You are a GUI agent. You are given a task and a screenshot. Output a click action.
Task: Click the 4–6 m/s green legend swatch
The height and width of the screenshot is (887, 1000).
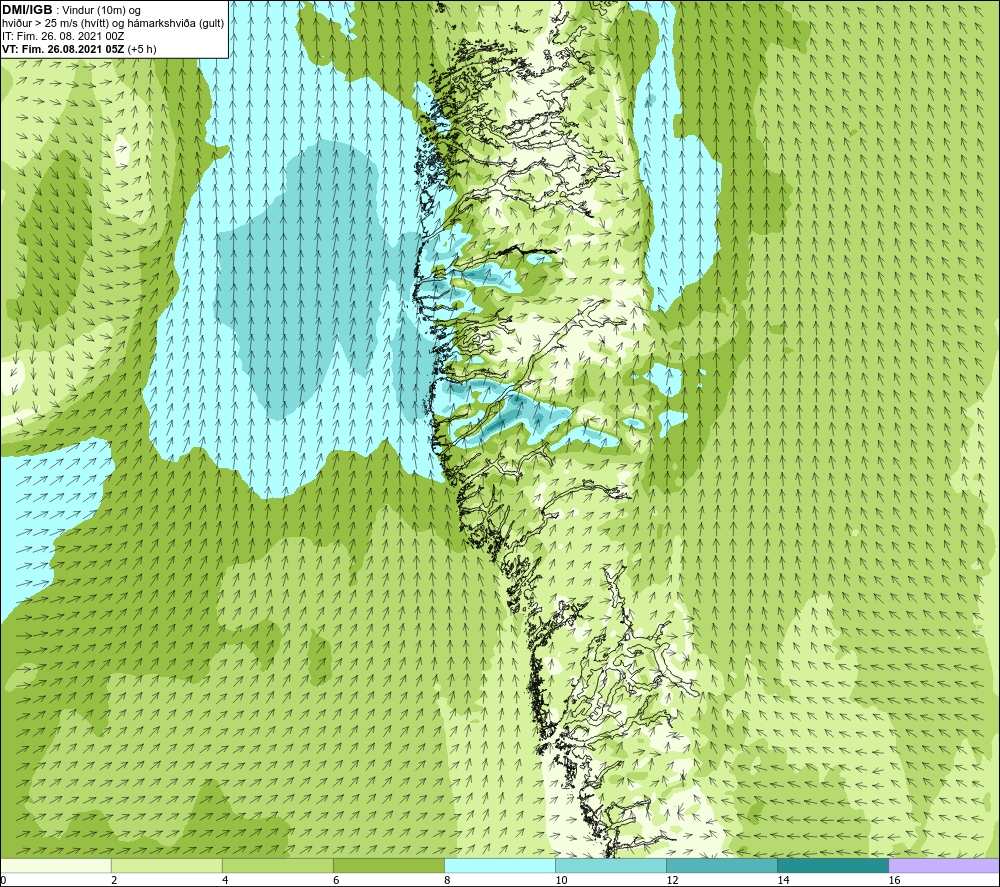pyautogui.click(x=278, y=866)
